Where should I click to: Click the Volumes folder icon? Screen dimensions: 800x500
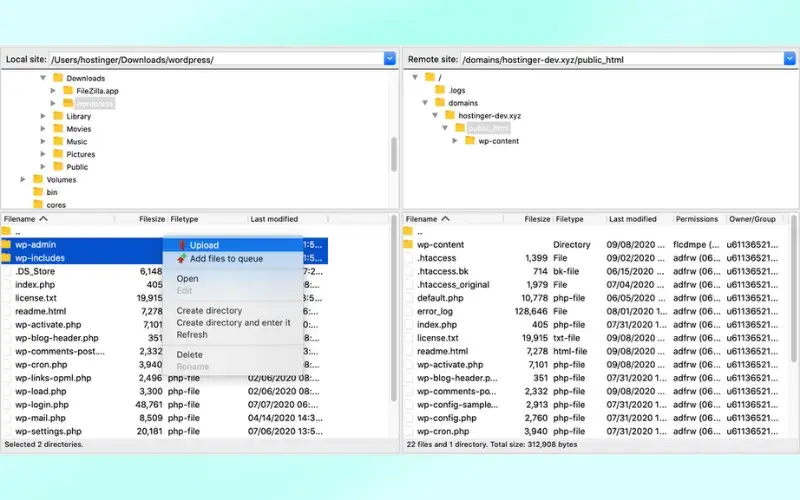point(38,179)
